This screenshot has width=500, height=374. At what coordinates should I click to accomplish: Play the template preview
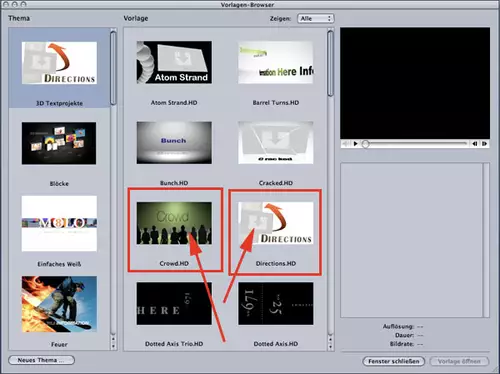click(x=355, y=144)
